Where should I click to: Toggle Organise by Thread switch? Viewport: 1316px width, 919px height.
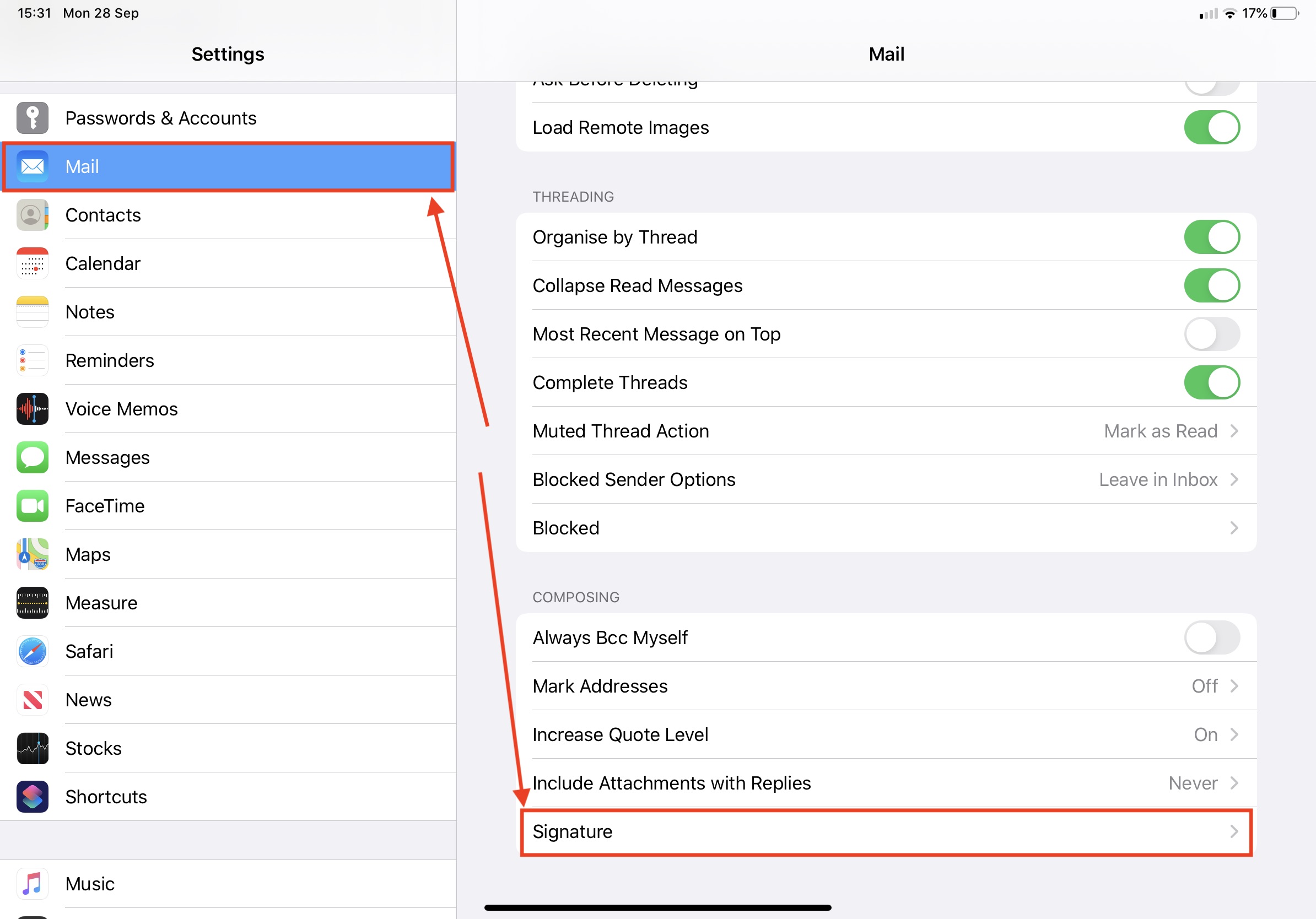1212,237
